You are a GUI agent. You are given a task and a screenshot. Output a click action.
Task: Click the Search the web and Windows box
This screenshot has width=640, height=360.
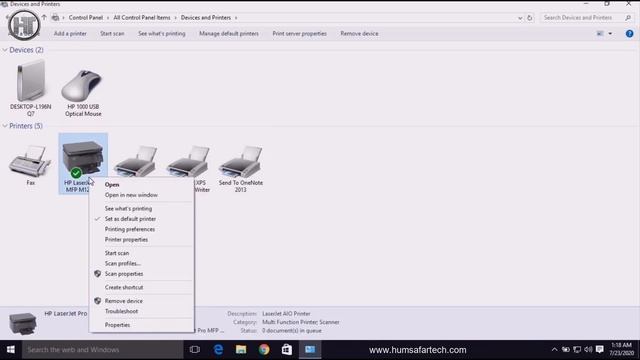(x=103, y=350)
